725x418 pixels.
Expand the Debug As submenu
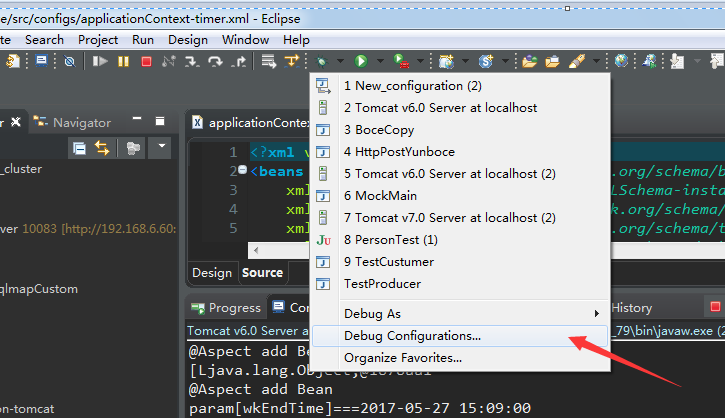tap(460, 314)
